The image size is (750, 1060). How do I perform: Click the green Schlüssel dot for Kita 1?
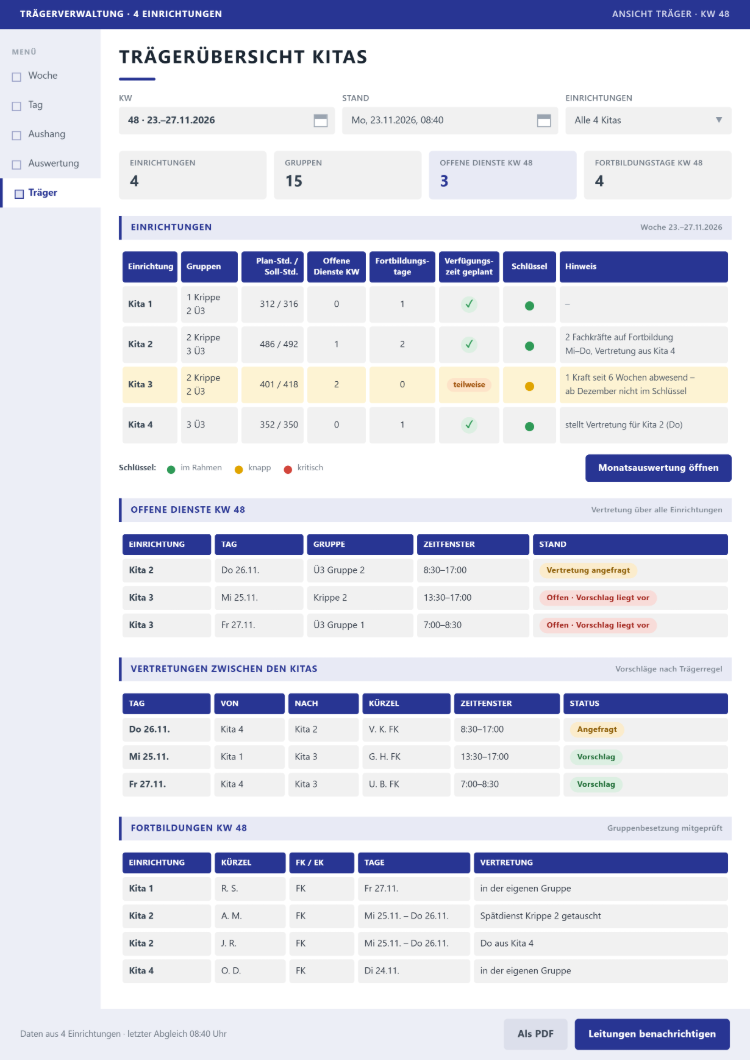[530, 306]
